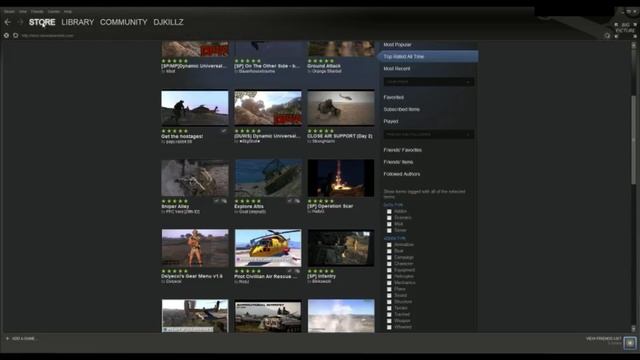Image resolution: width=640 pixels, height=360 pixels.
Task: Open the Get the hostages! thumbnail
Action: coord(195,108)
